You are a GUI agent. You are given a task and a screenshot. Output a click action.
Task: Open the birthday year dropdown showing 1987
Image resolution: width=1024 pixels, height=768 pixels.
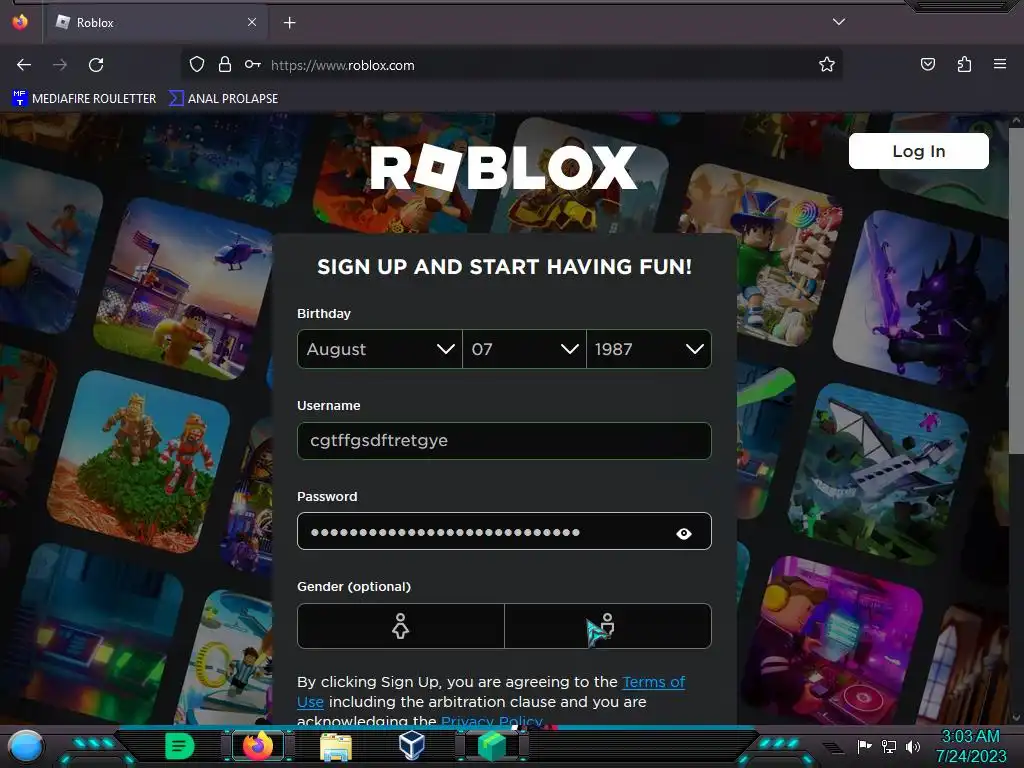[x=649, y=349]
